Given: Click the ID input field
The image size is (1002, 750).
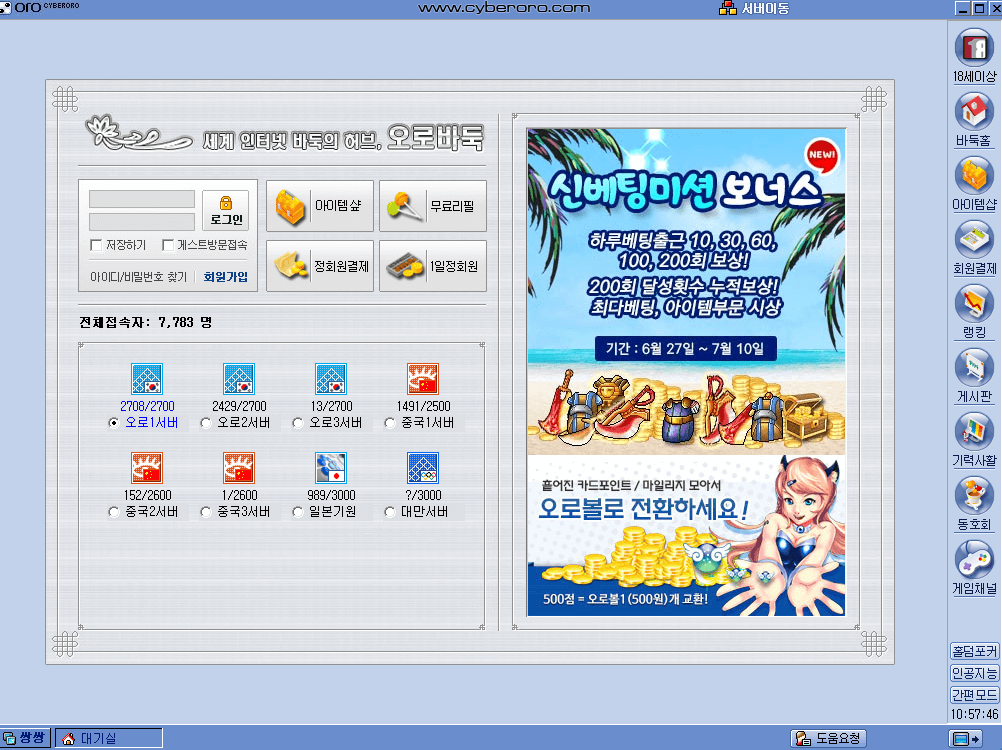Looking at the screenshot, I should click(142, 199).
